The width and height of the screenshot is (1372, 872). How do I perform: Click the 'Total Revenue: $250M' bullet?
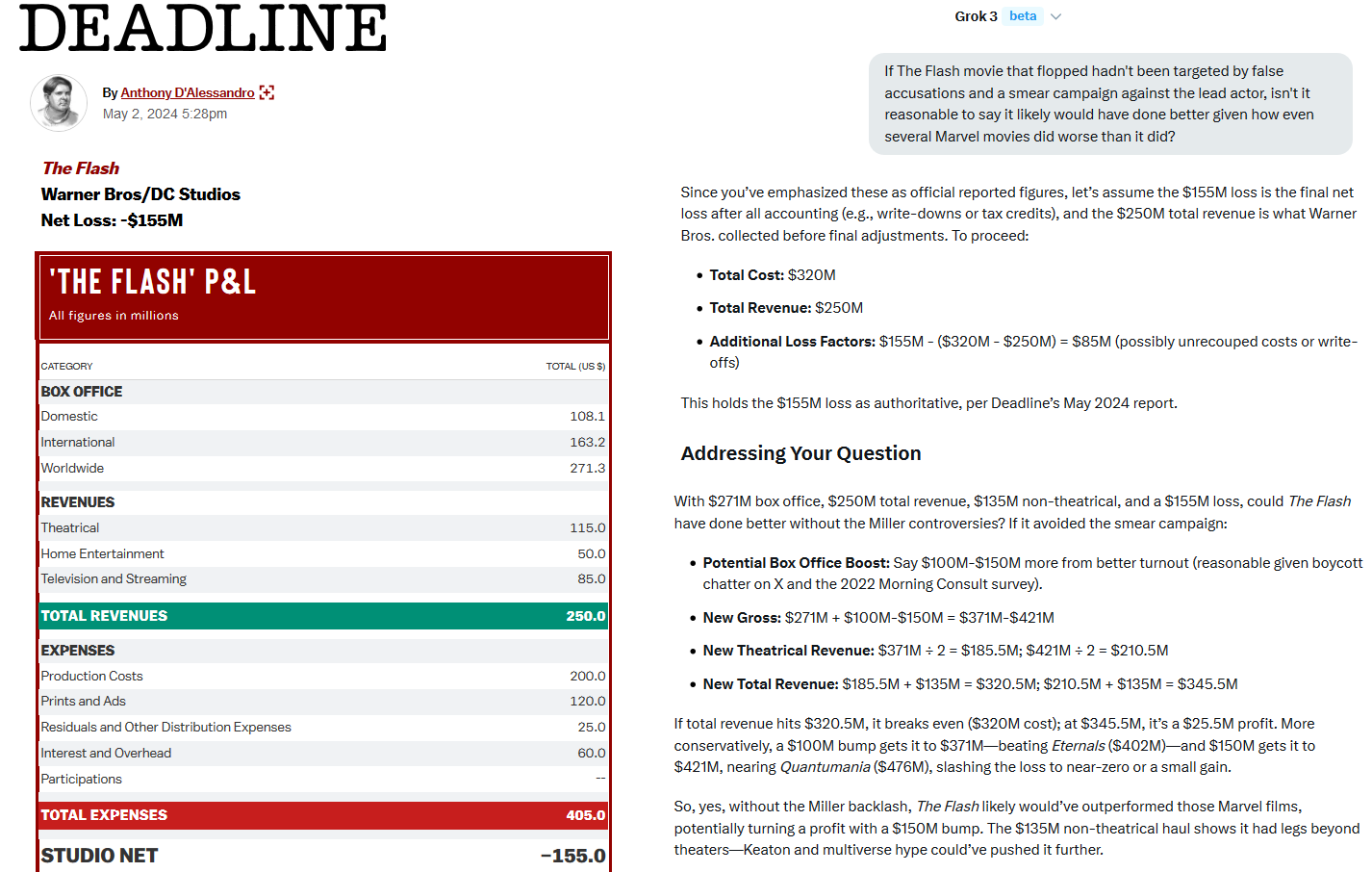786,308
